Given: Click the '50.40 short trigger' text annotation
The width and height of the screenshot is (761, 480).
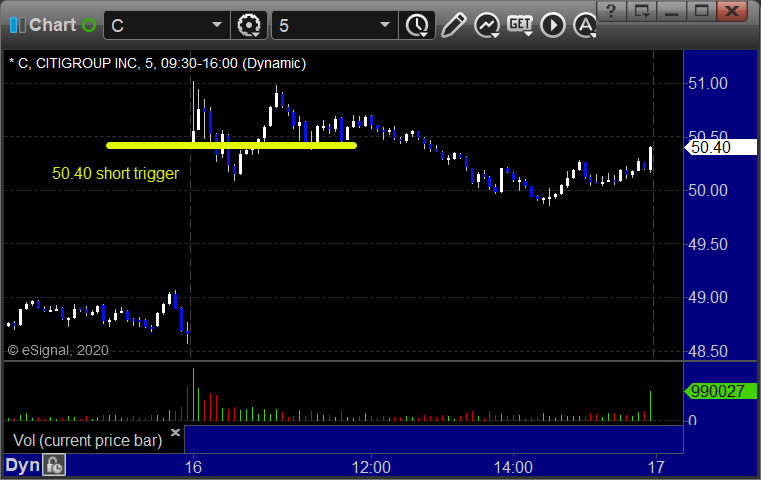Looking at the screenshot, I should pyautogui.click(x=116, y=173).
